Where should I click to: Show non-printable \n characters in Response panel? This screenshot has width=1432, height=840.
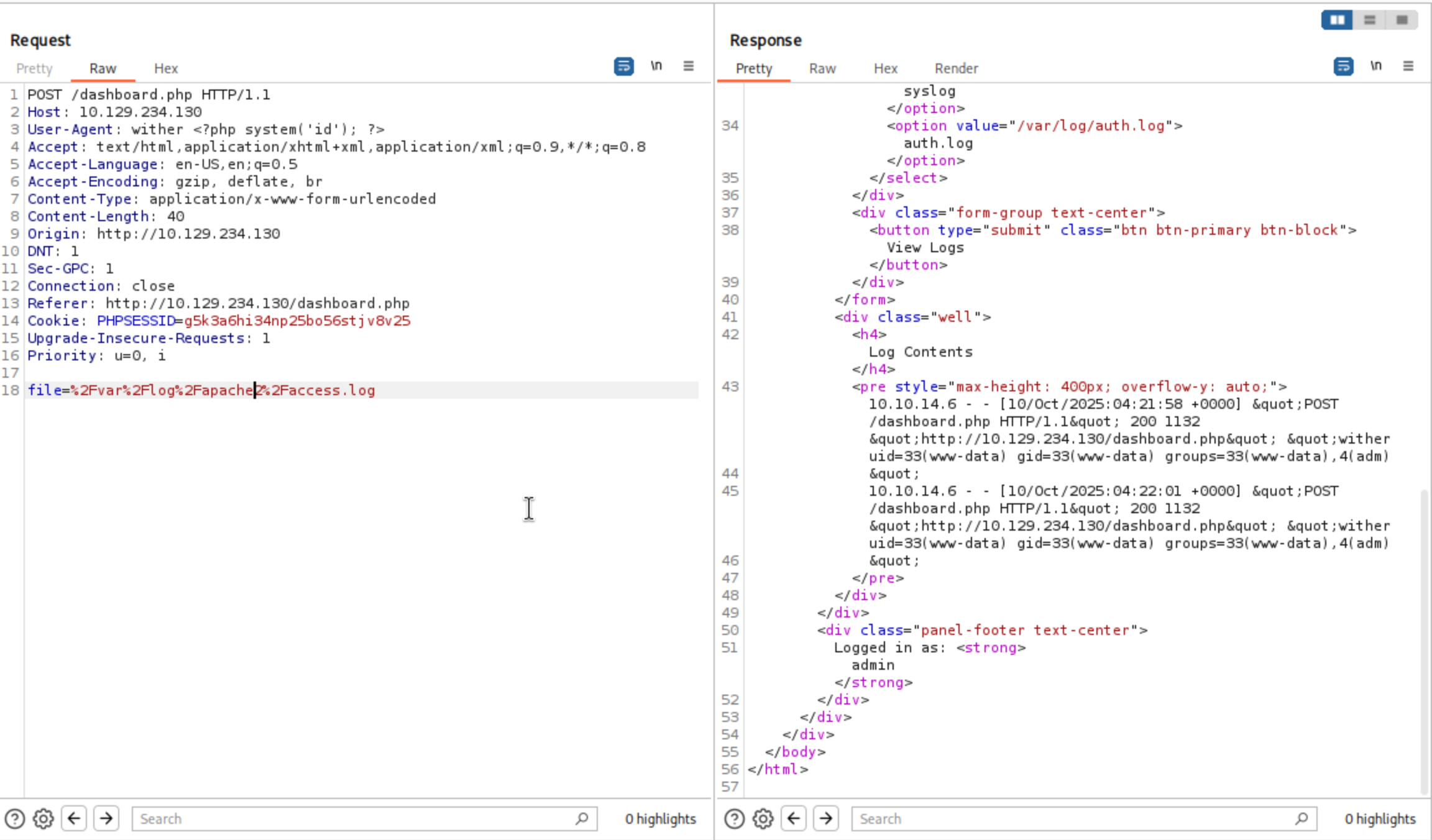[x=1376, y=66]
